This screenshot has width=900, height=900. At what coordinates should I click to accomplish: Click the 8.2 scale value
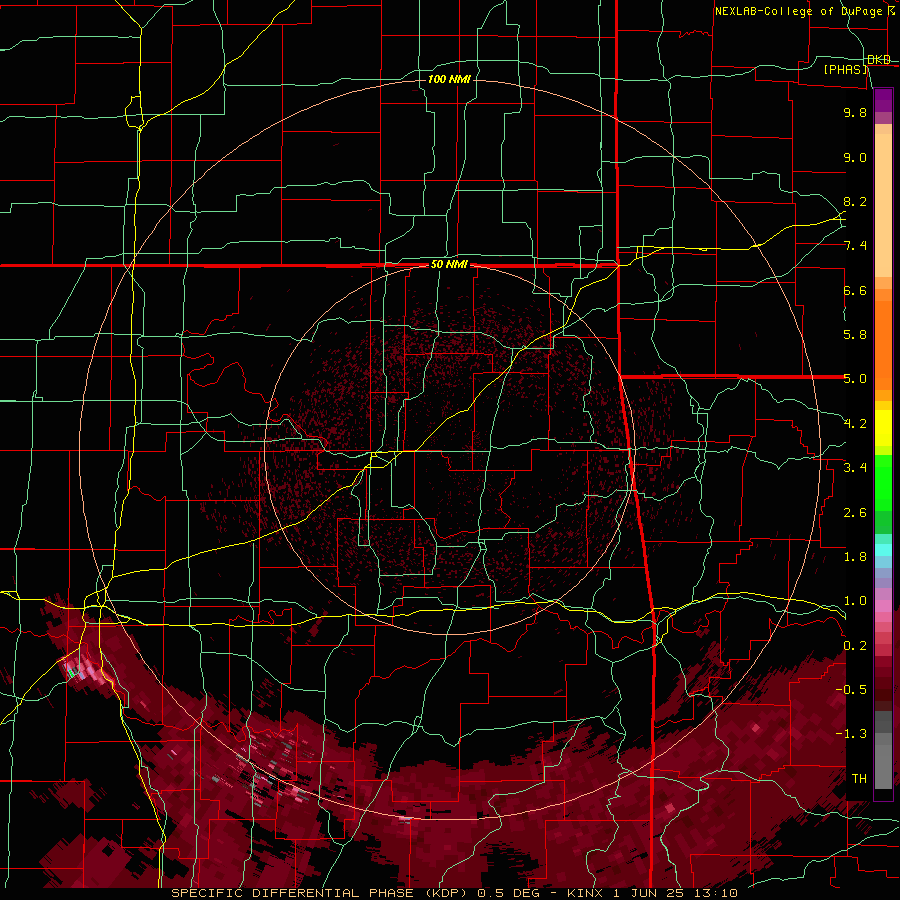click(x=855, y=201)
